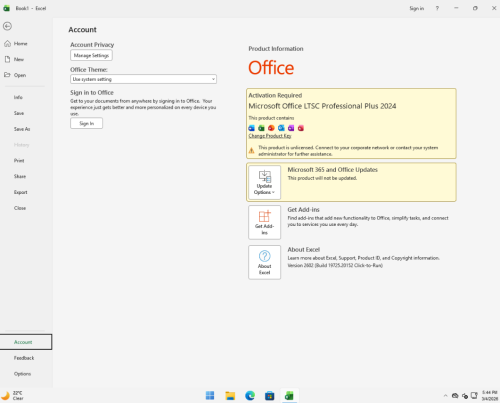Click the Sign In button under Sign in to Office
Viewport: 500px width, 403px height.
(x=86, y=123)
